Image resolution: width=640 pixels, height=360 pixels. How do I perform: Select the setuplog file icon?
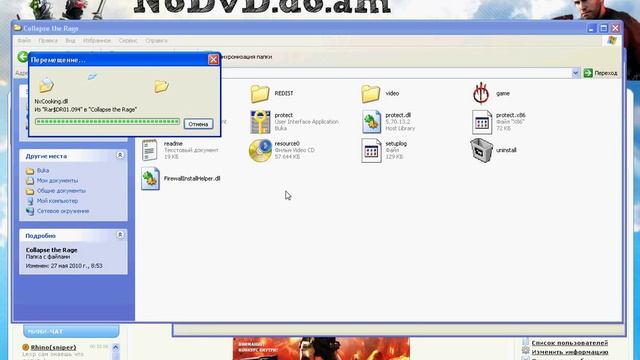pos(371,150)
